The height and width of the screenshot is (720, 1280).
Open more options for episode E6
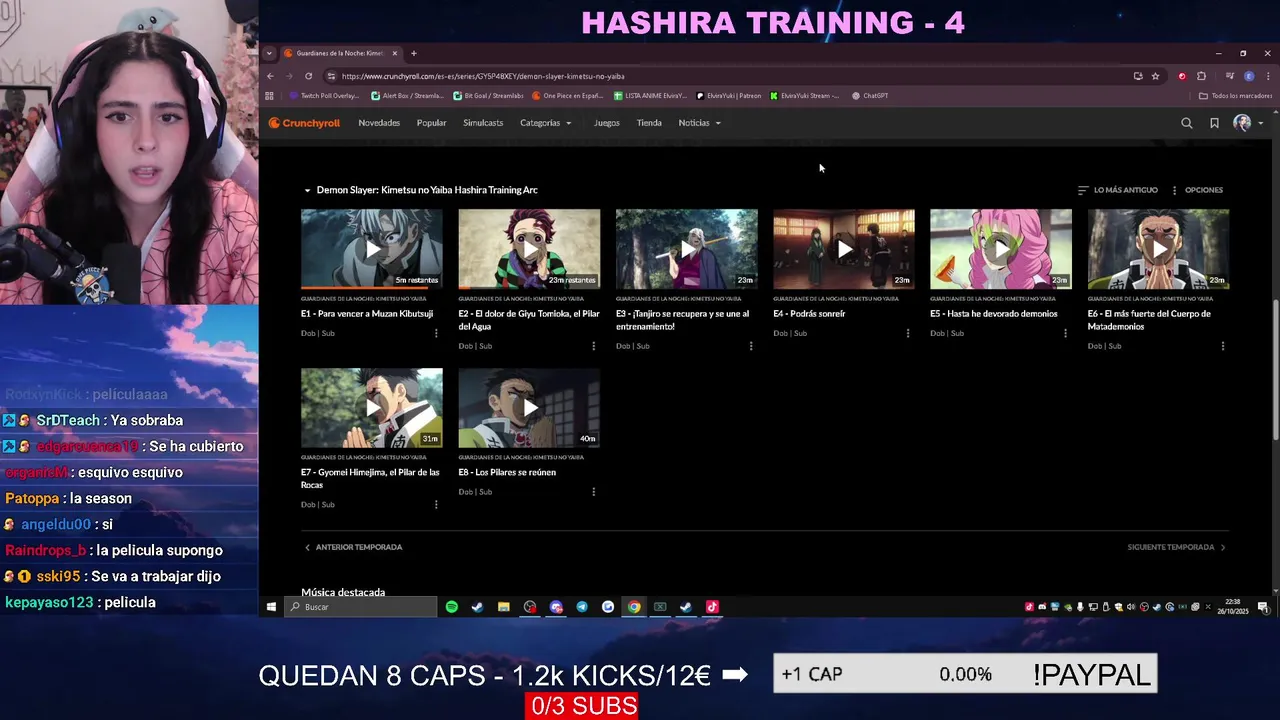pyautogui.click(x=1222, y=346)
